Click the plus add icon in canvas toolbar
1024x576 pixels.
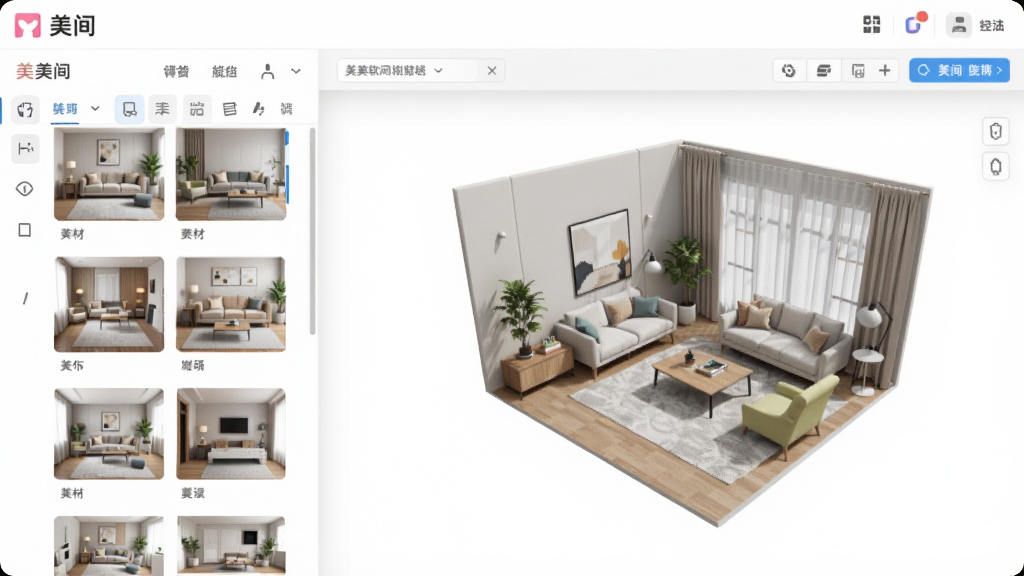click(x=885, y=71)
